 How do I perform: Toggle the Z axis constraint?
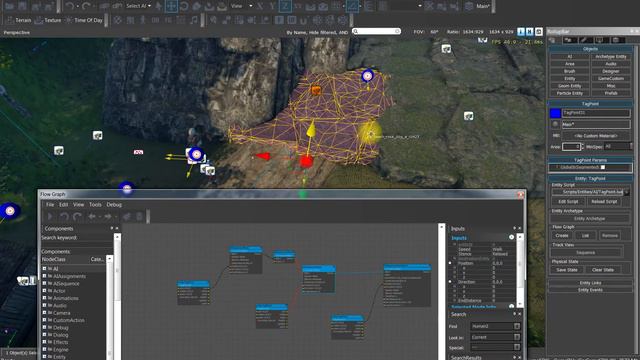pos(285,6)
